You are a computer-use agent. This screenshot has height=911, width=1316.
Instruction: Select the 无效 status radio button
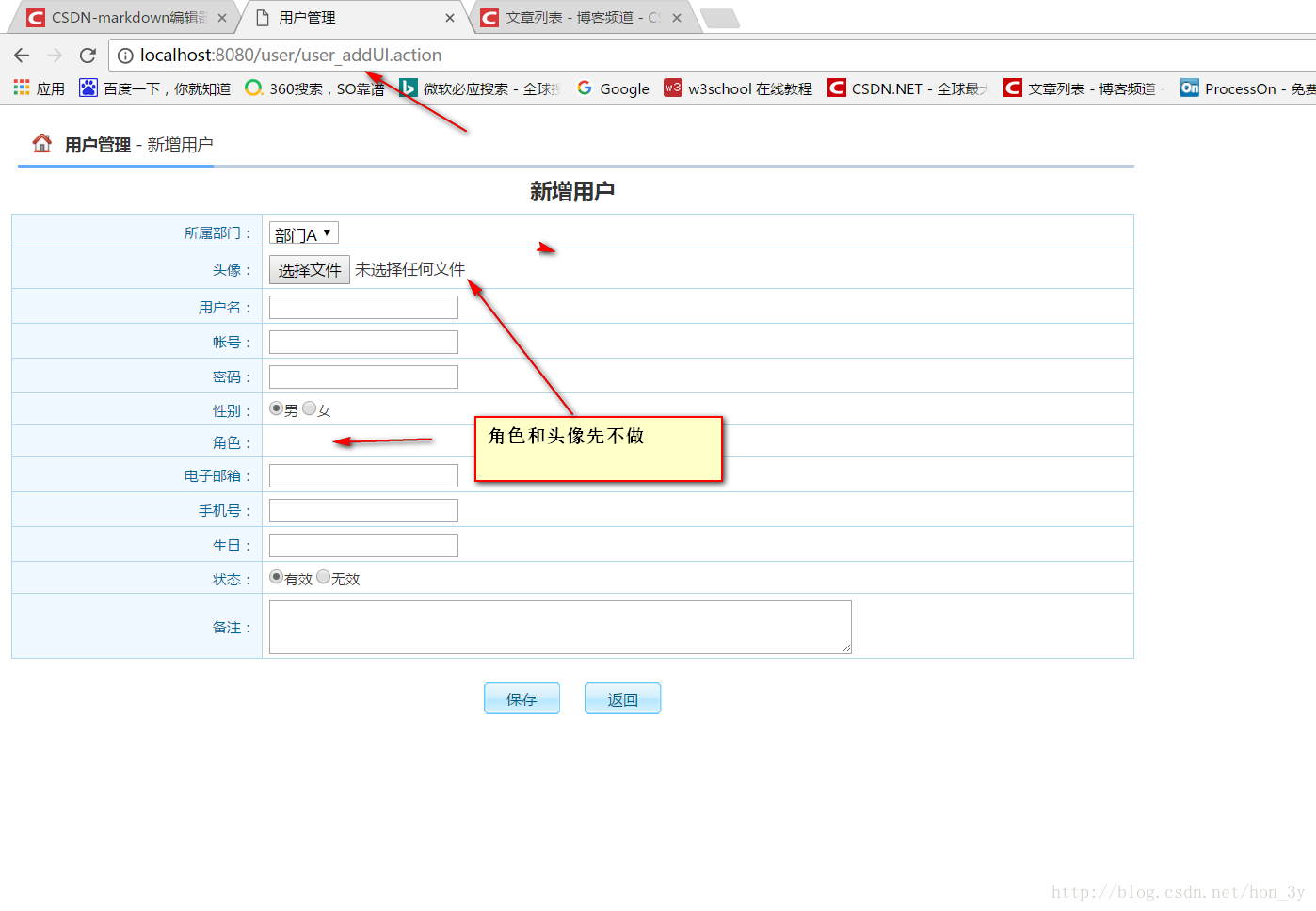(323, 577)
